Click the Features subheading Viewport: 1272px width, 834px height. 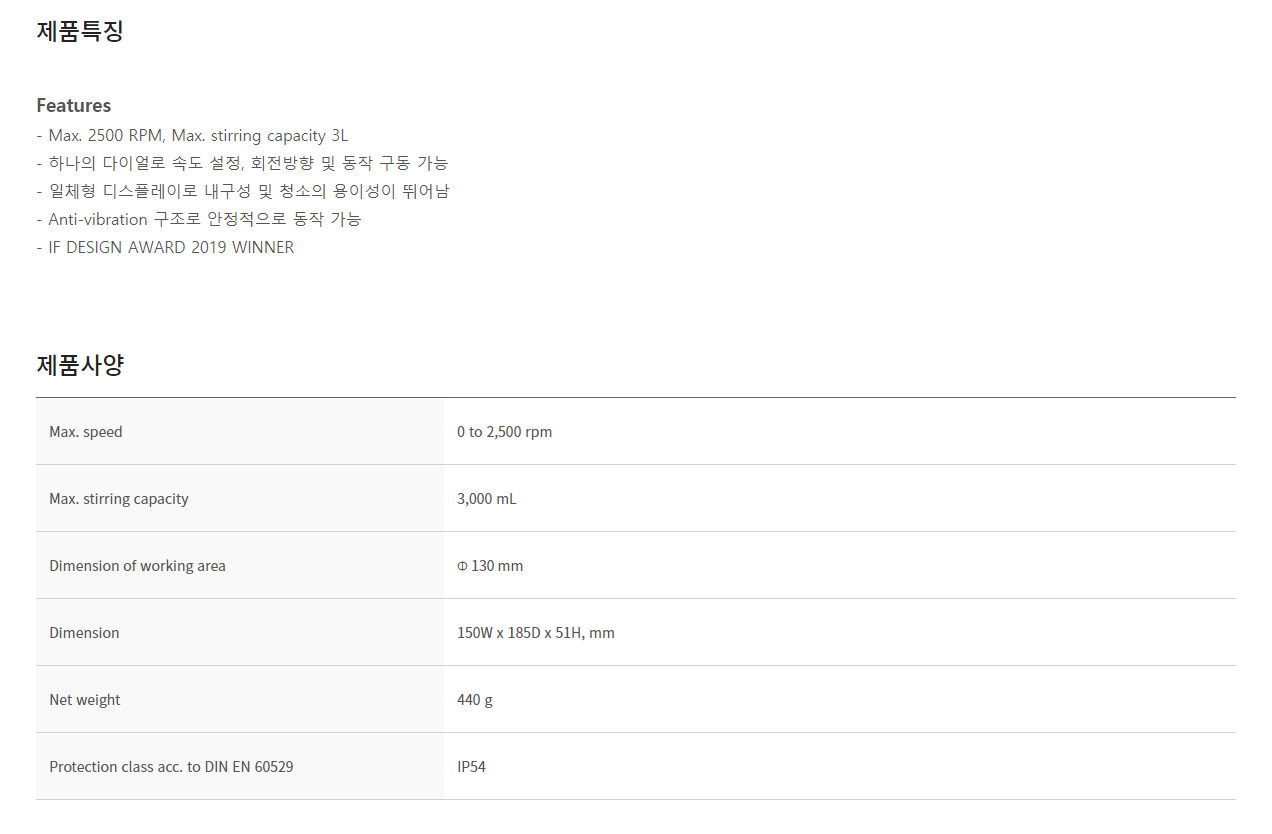click(x=74, y=105)
